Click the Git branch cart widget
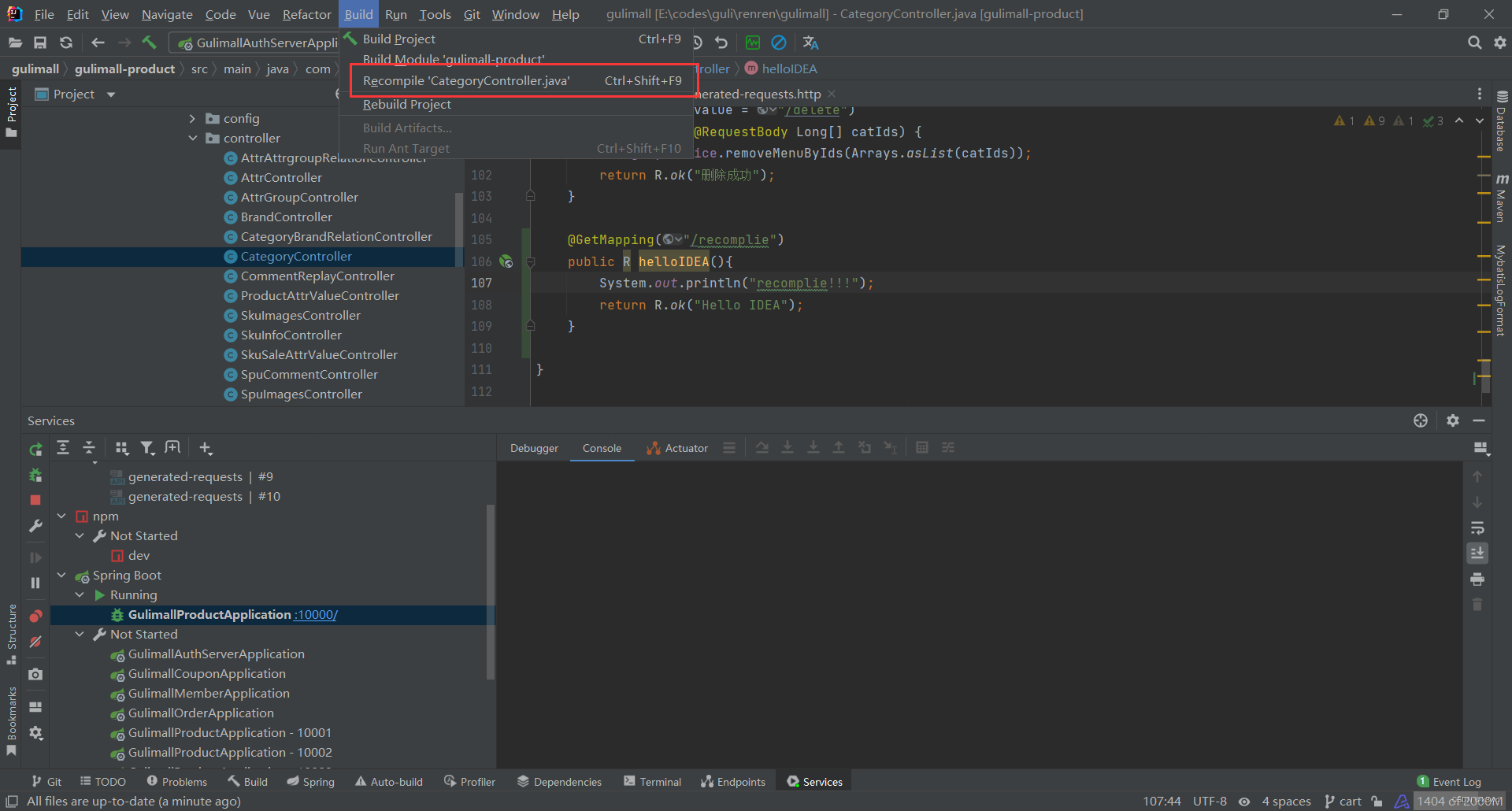The image size is (1512, 811). coord(1343,801)
